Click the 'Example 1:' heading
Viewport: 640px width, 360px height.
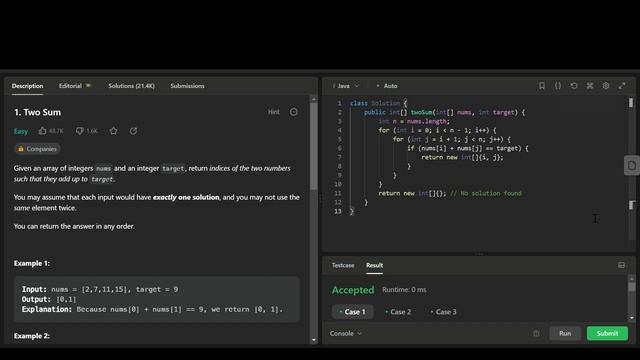click(32, 263)
